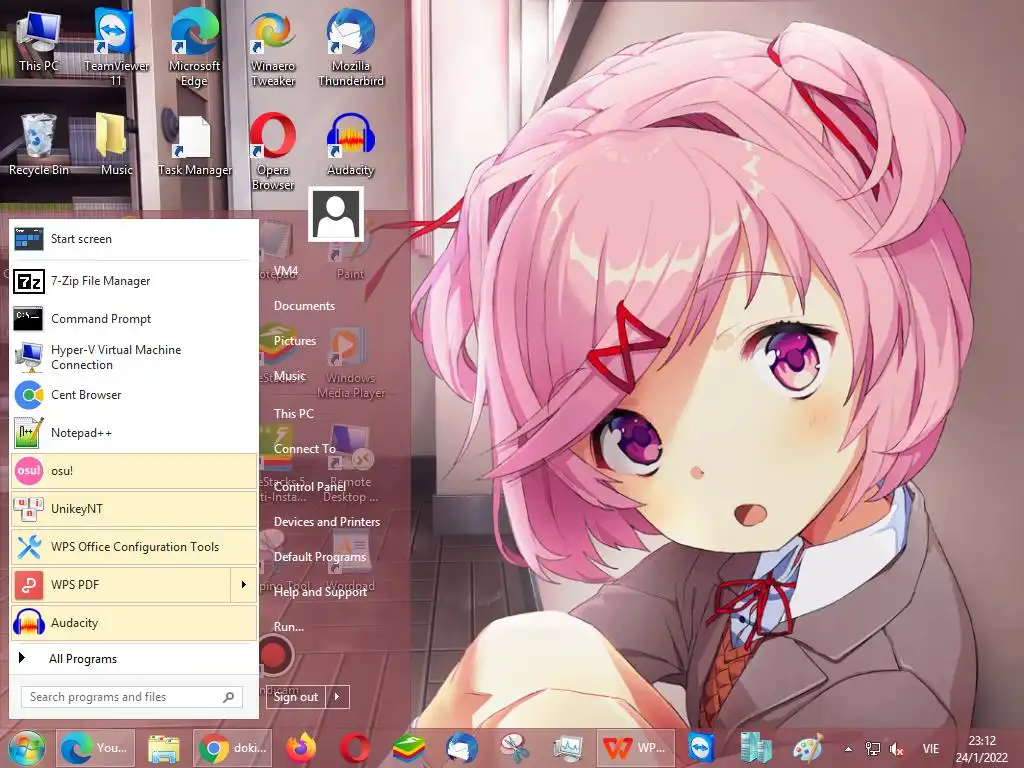Viewport: 1024px width, 768px height.
Task: Show hidden system tray icons
Action: click(x=848, y=749)
